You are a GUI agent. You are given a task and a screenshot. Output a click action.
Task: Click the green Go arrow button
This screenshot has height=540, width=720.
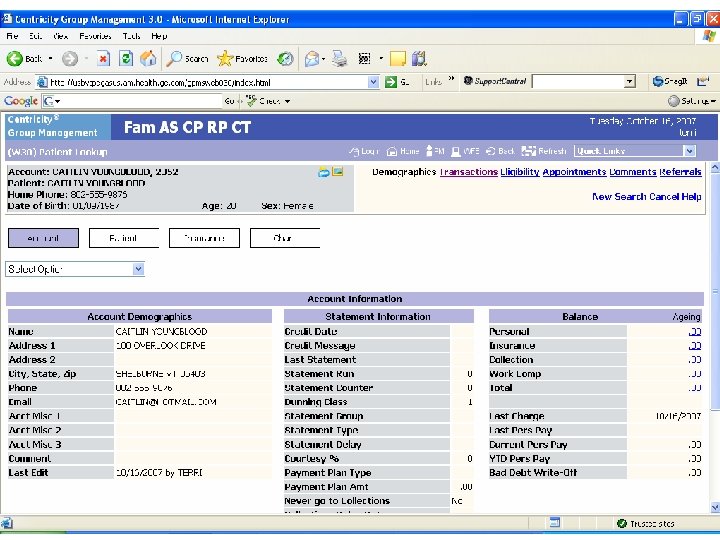pyautogui.click(x=391, y=82)
